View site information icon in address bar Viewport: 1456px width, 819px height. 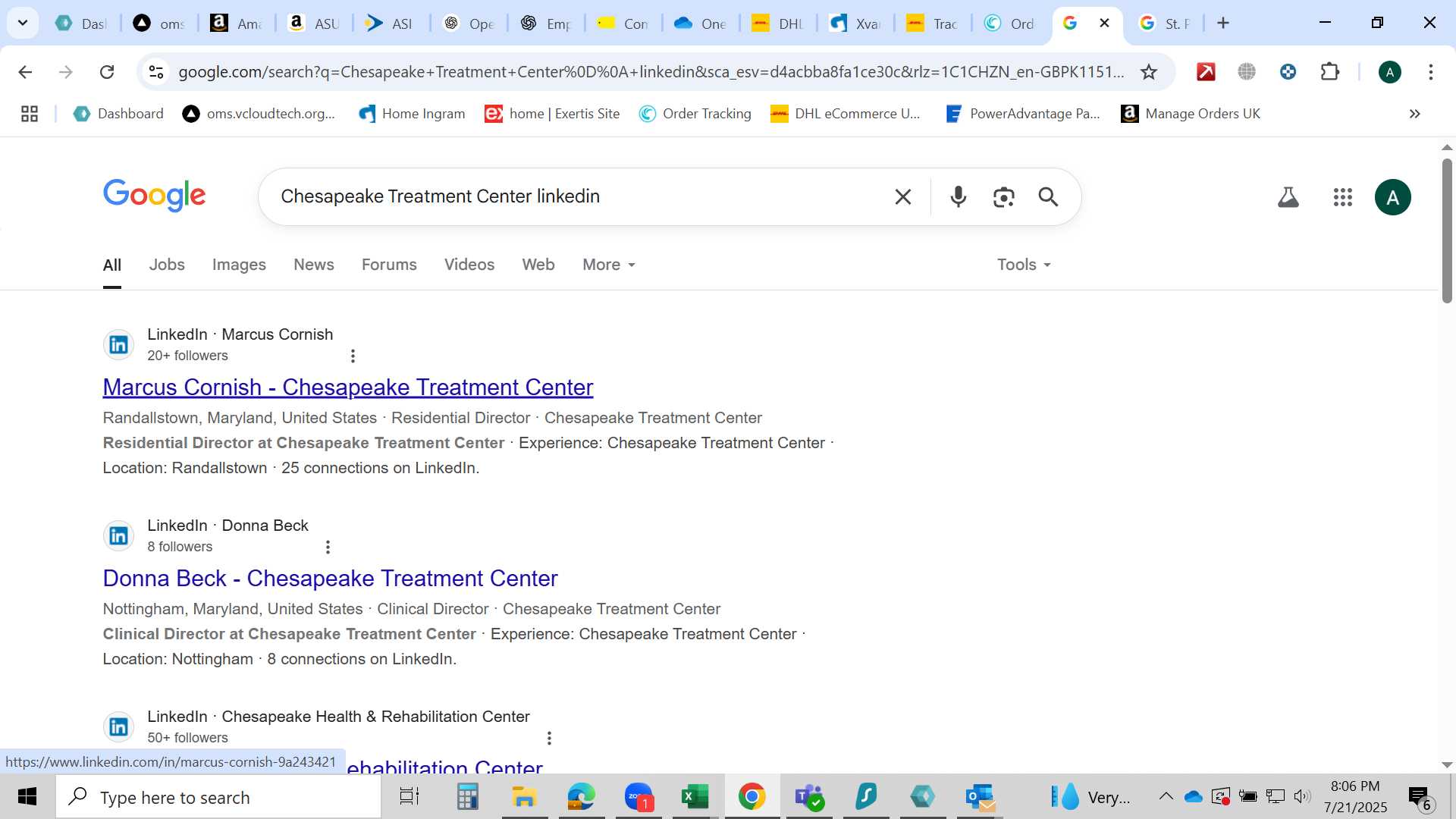click(156, 72)
